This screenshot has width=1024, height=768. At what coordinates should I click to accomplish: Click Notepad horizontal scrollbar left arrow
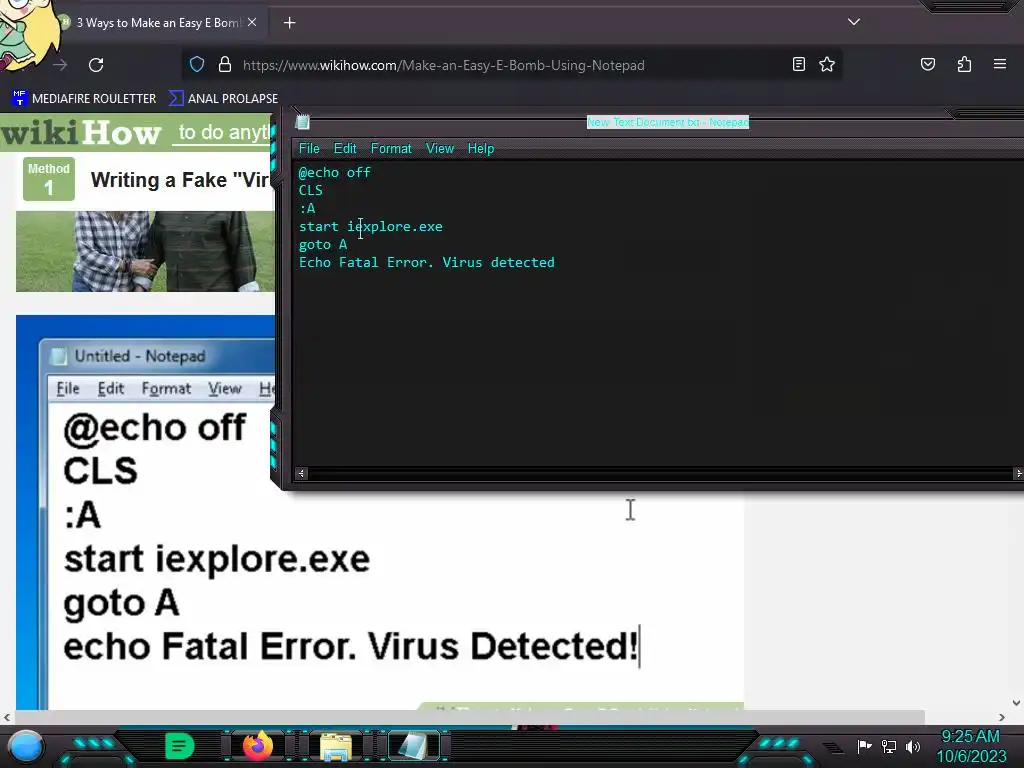[x=301, y=473]
